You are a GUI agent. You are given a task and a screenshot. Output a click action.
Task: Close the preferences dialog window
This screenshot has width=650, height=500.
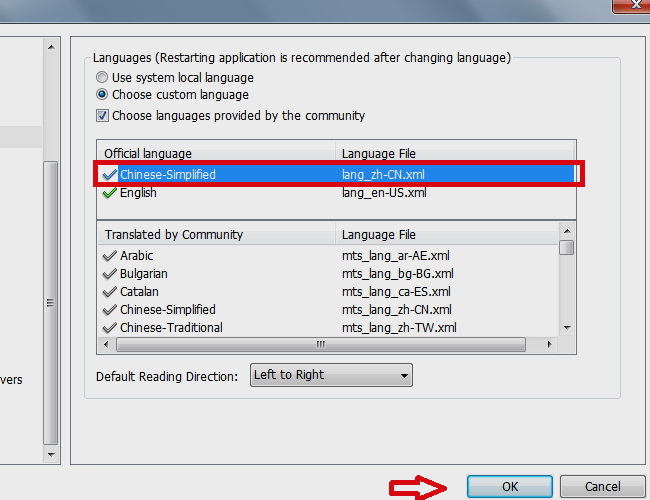click(x=633, y=5)
